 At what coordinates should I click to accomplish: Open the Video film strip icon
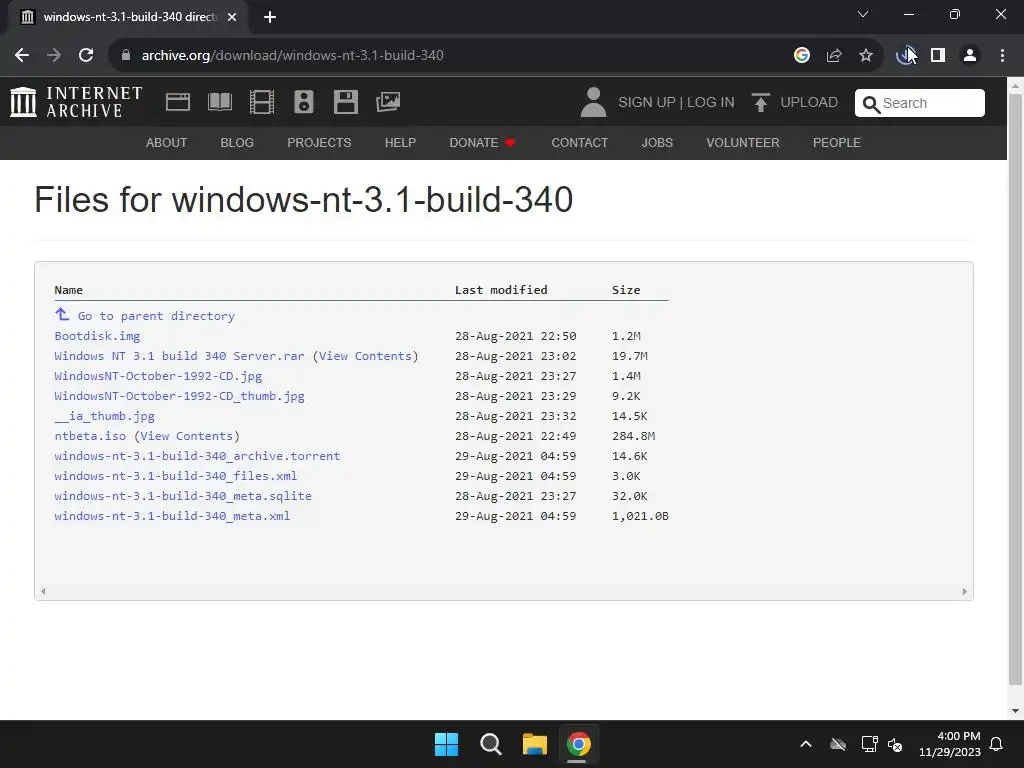pos(261,103)
